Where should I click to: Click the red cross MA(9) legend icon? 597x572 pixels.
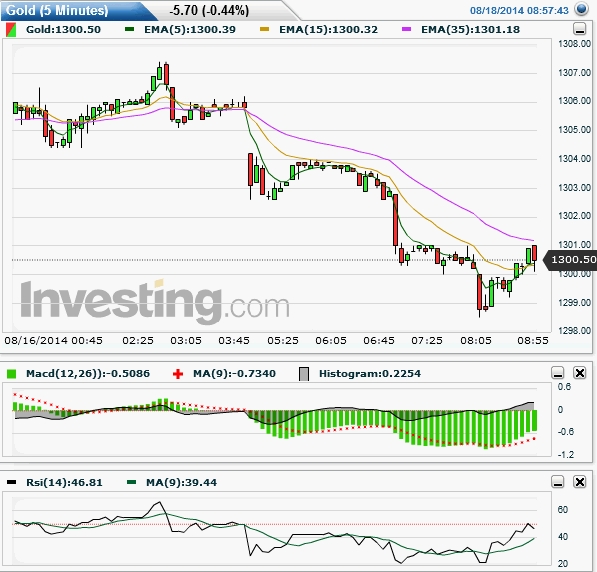177,374
